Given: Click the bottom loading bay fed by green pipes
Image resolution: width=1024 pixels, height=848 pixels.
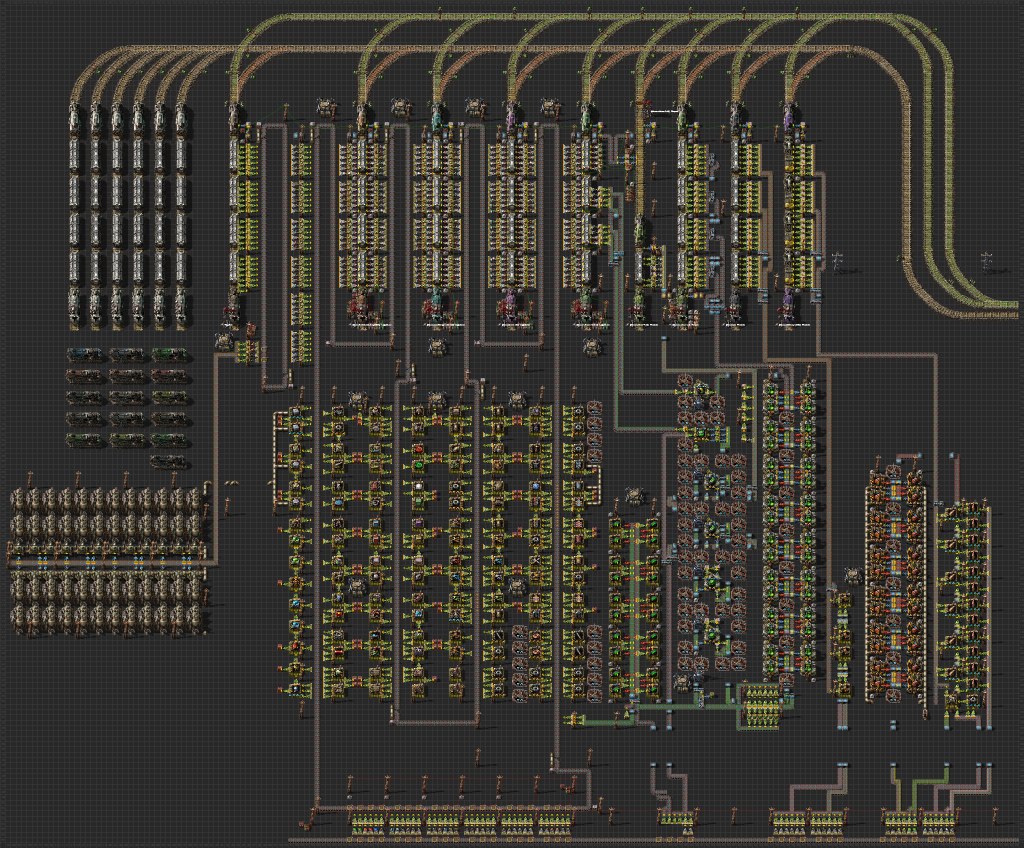Looking at the screenshot, I should pyautogui.click(x=903, y=823).
